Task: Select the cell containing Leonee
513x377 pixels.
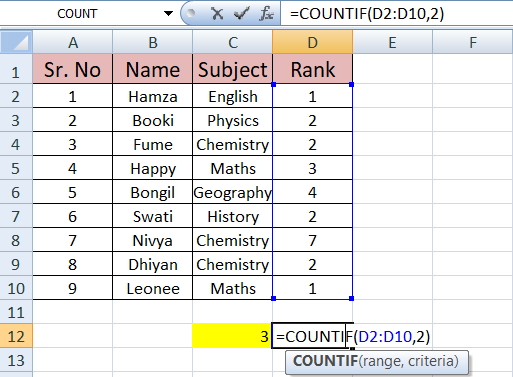Action: click(x=153, y=288)
